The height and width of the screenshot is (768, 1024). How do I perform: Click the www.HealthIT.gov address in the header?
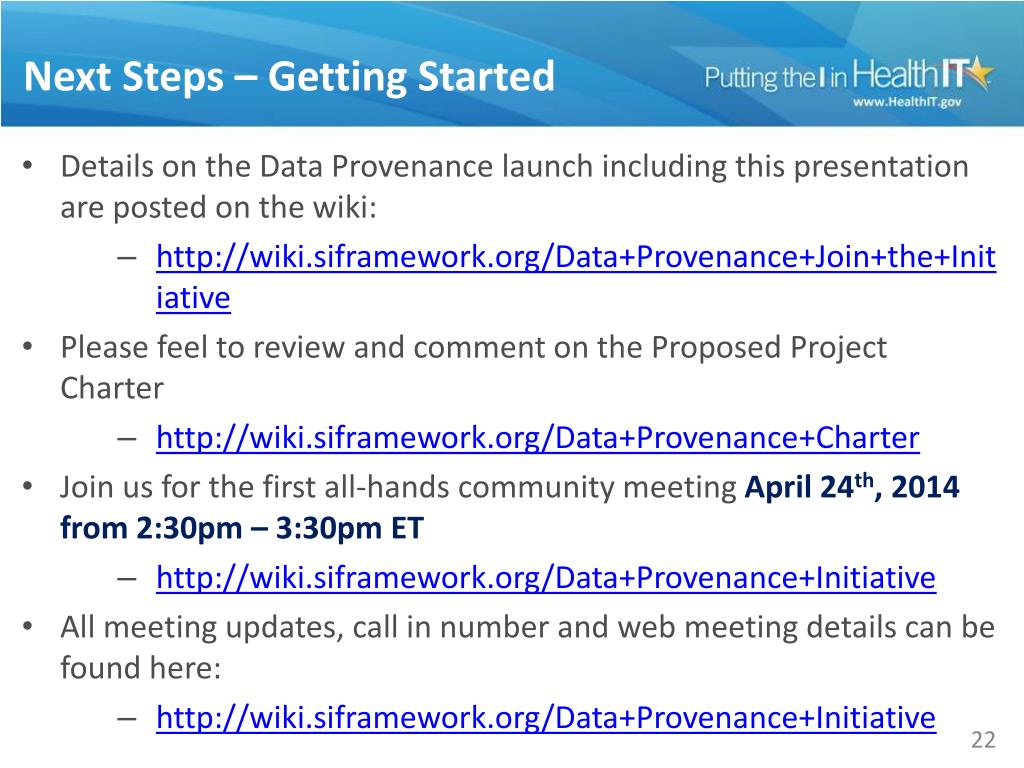coord(907,103)
